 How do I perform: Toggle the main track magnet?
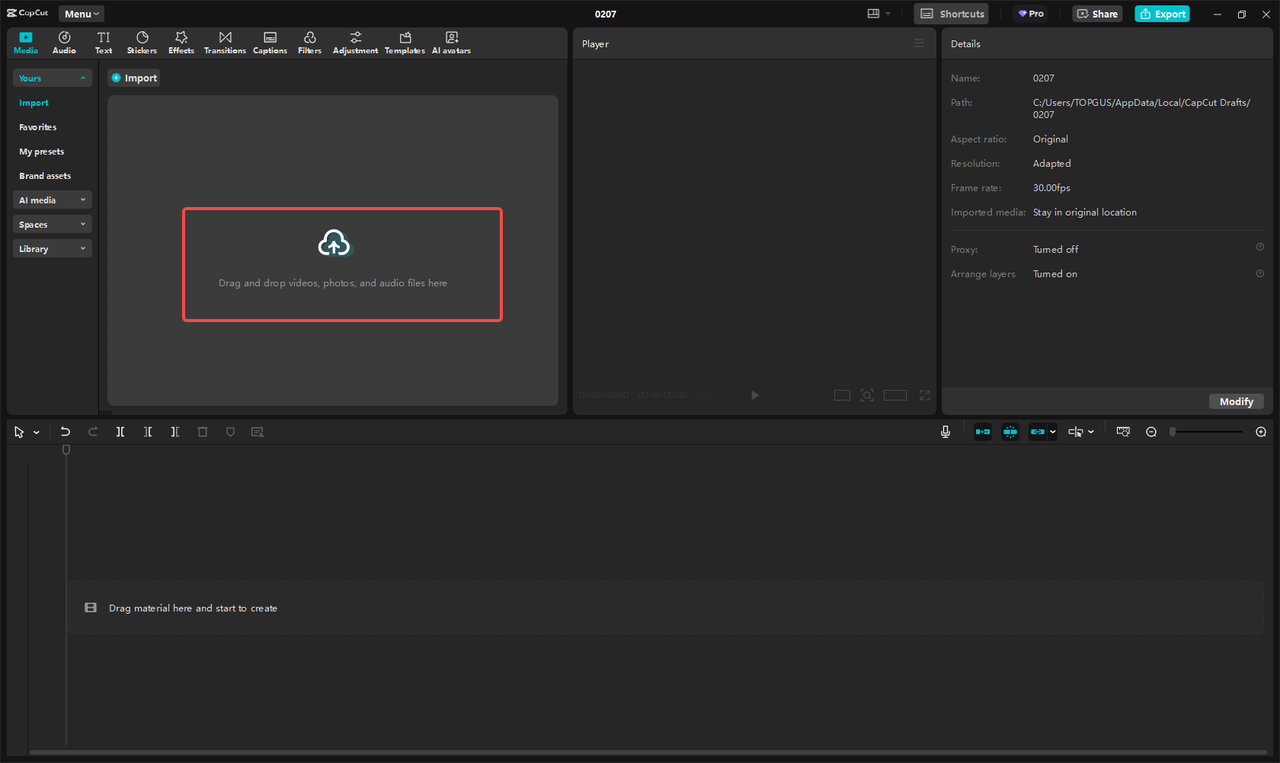[983, 432]
